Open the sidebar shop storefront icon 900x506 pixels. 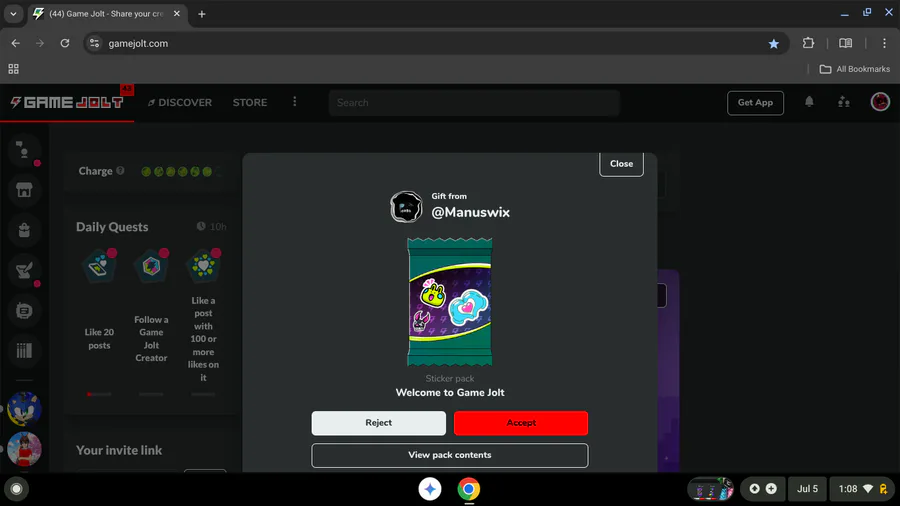[24, 190]
